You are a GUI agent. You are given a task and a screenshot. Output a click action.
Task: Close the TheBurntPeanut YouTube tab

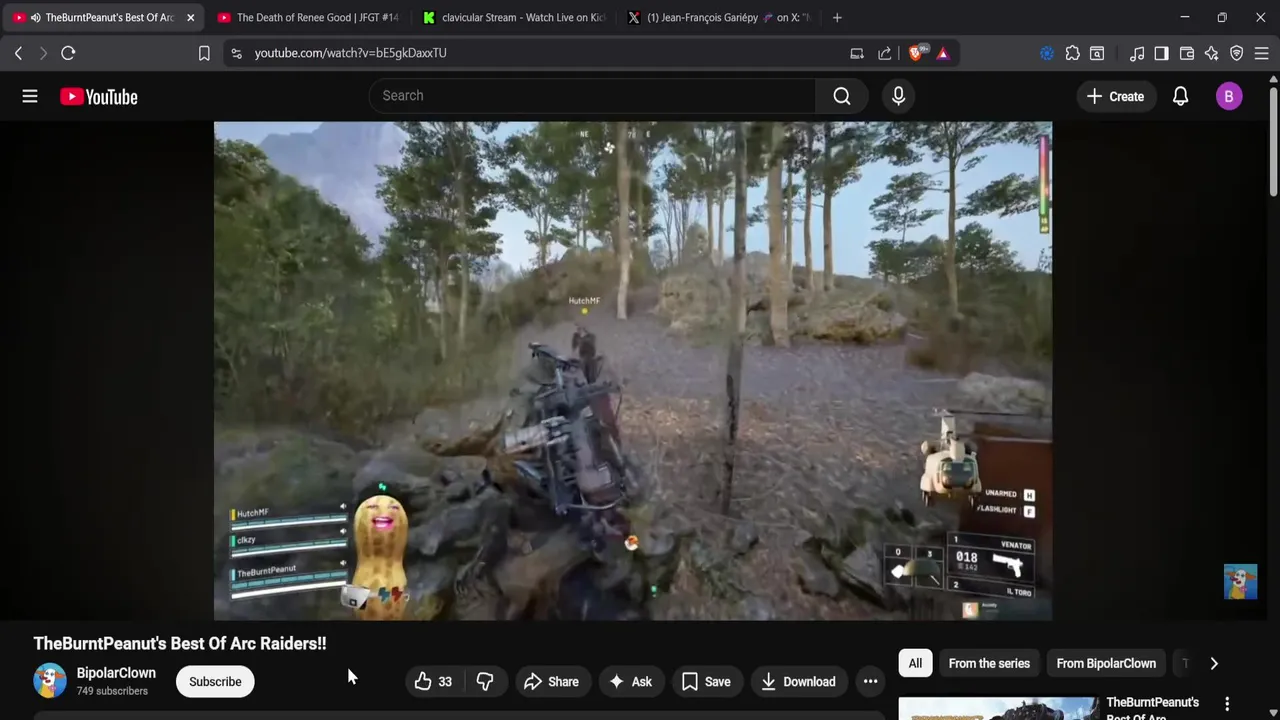pos(190,17)
